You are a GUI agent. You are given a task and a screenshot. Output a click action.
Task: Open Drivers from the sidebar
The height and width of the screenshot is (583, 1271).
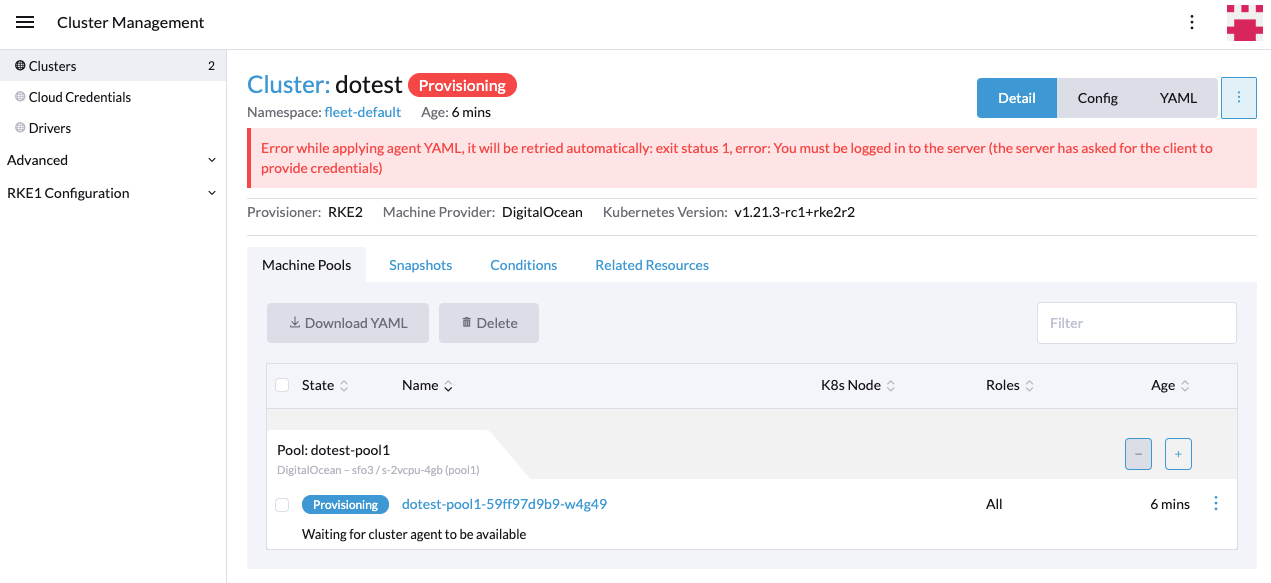point(50,128)
